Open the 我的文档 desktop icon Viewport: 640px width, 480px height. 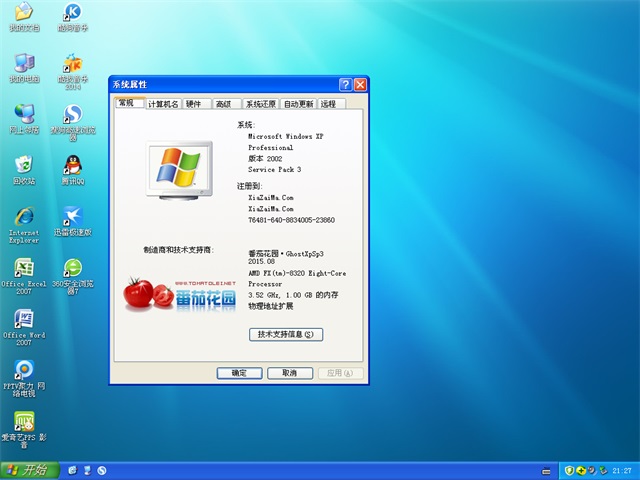pos(23,14)
